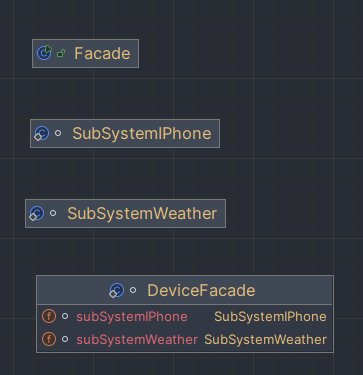Click the visibility dot beside SubSystemWeather class
Image resolution: width=363 pixels, height=375 pixels.
coord(53,213)
